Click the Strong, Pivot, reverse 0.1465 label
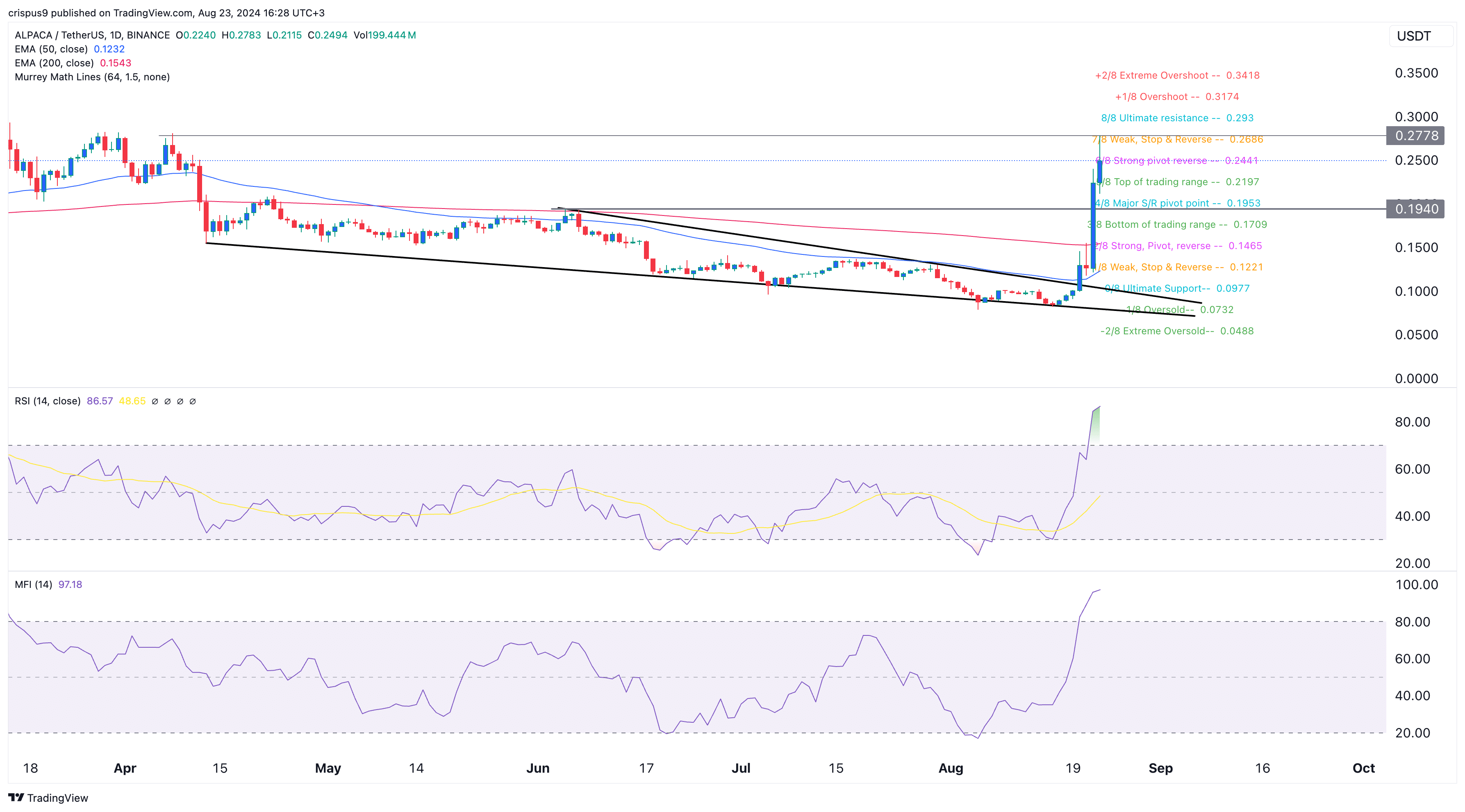 [1178, 245]
